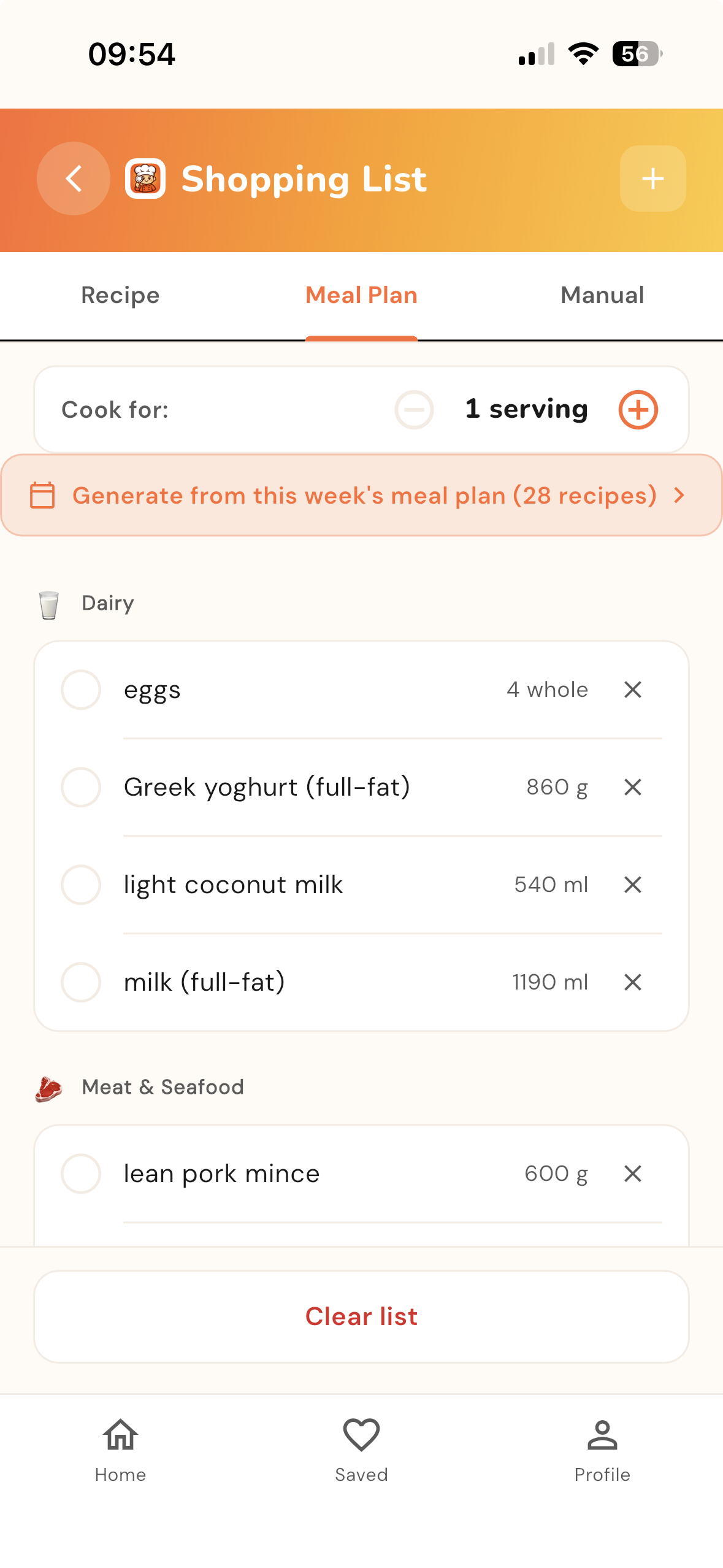Image resolution: width=723 pixels, height=1568 pixels.
Task: Open Profile from bottom navigation
Action: [602, 1450]
